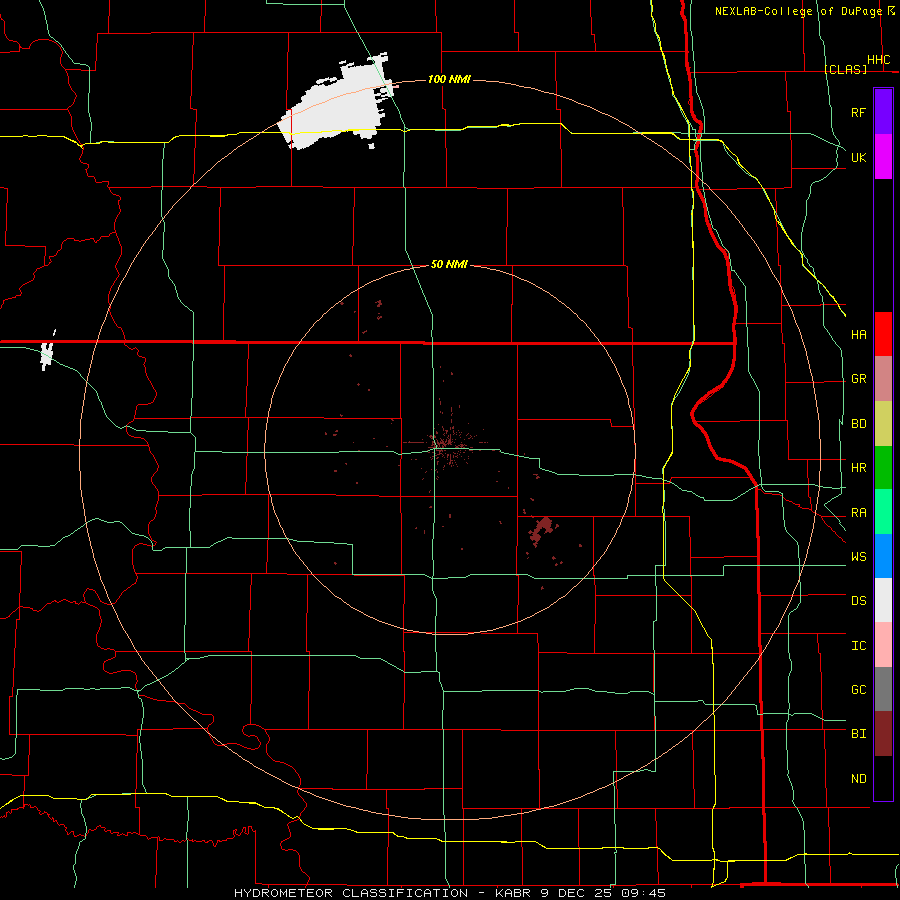900x900 pixels.
Task: Click the GR legend label
Action: (x=859, y=379)
